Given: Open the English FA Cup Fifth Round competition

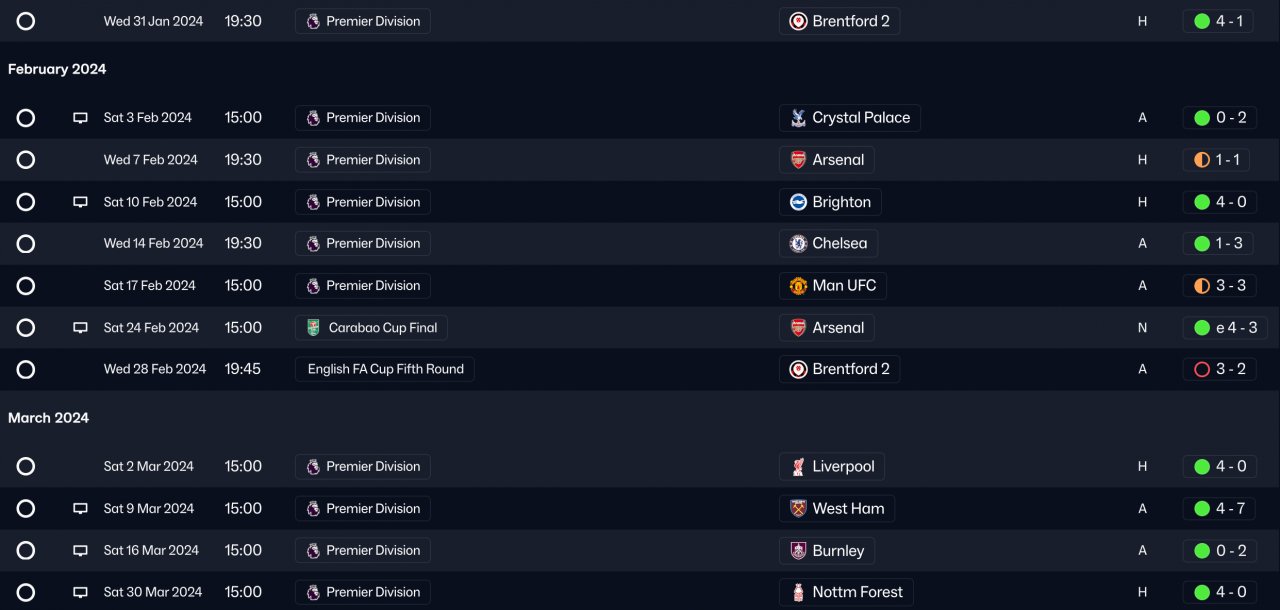Looking at the screenshot, I should point(385,369).
